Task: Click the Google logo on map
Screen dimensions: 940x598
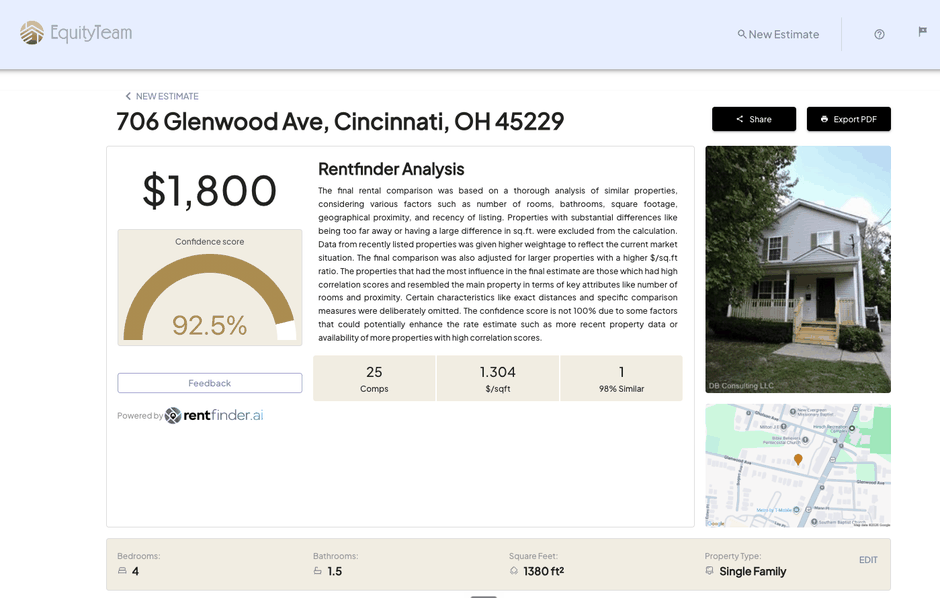Action: click(x=716, y=523)
